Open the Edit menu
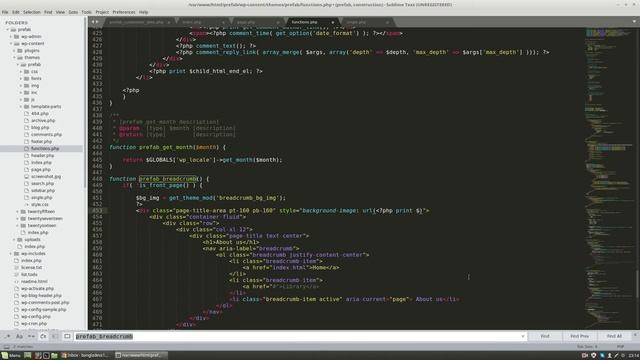This screenshot has width=640, height=360. click(16, 12)
